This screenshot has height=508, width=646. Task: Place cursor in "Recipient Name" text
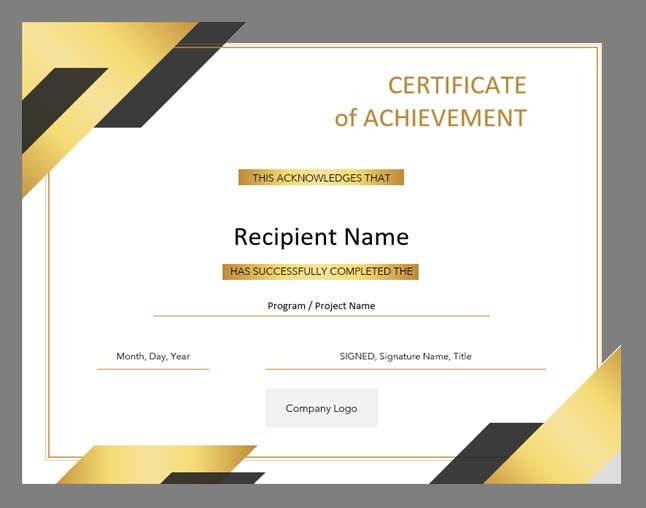321,237
